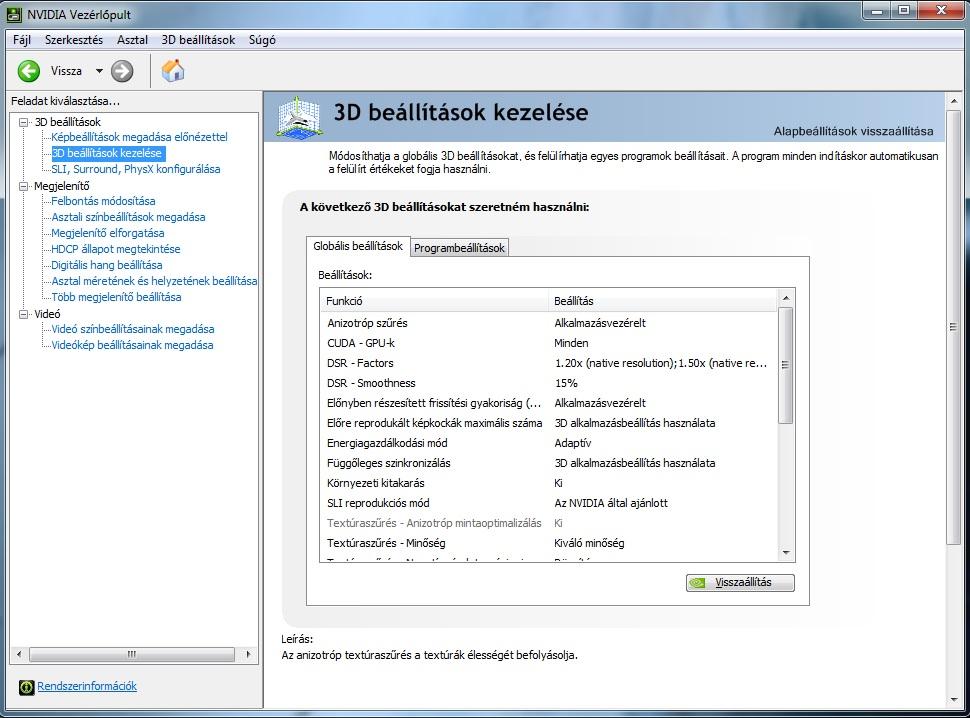Open the home page house icon
970x718 pixels.
click(x=173, y=71)
